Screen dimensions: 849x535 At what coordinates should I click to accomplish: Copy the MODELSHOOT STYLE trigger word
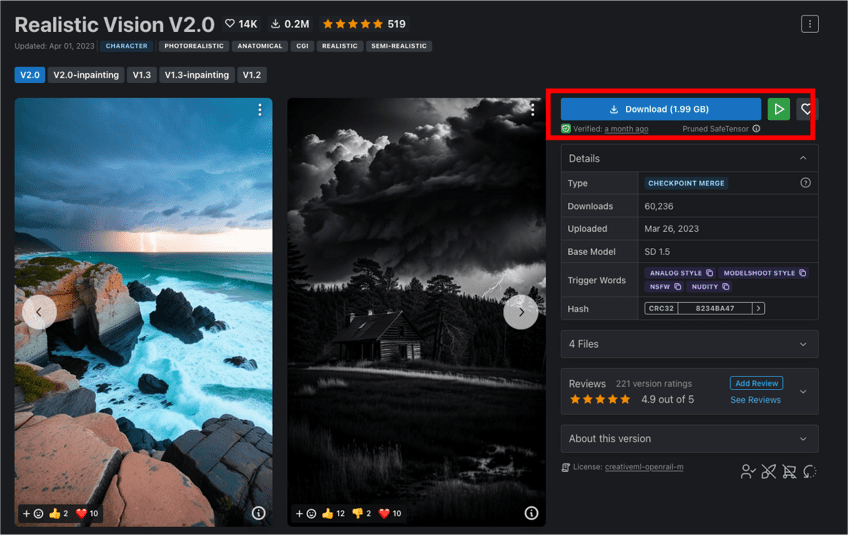pos(802,273)
